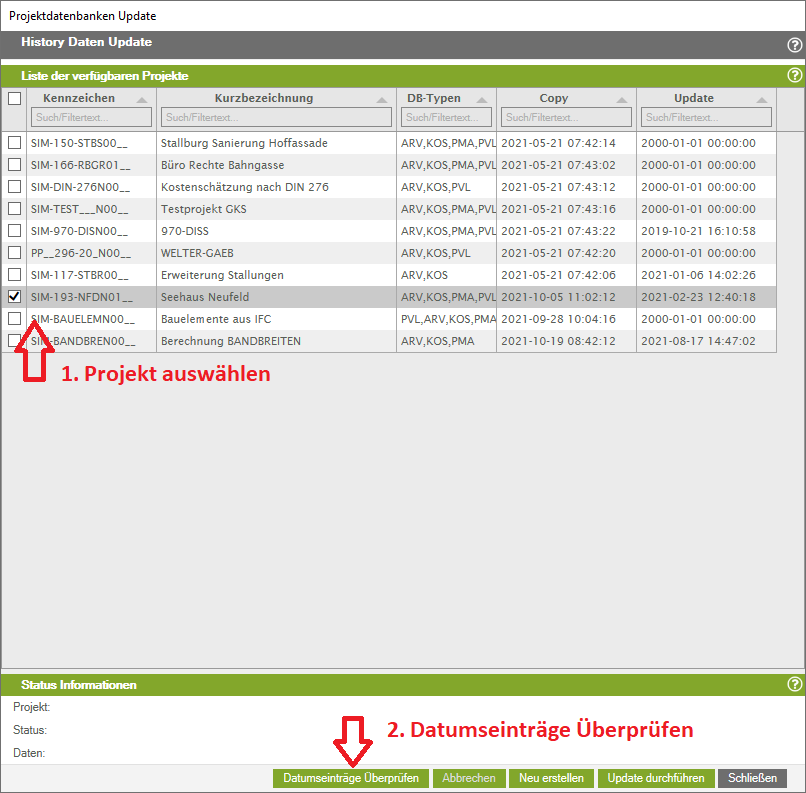Viewport: 806px width, 793px height.
Task: Open help for Liste der verfügbaren Projekte
Action: click(794, 76)
